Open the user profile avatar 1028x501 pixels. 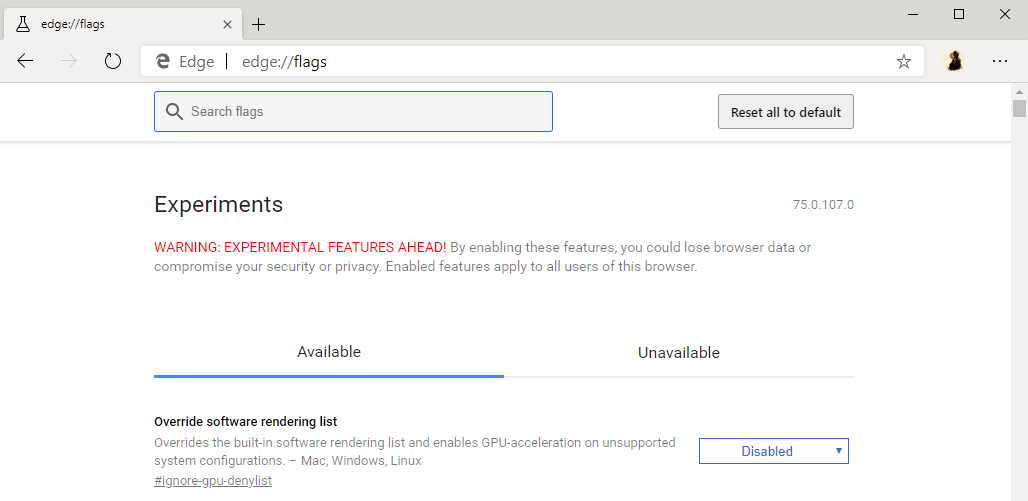coord(955,61)
